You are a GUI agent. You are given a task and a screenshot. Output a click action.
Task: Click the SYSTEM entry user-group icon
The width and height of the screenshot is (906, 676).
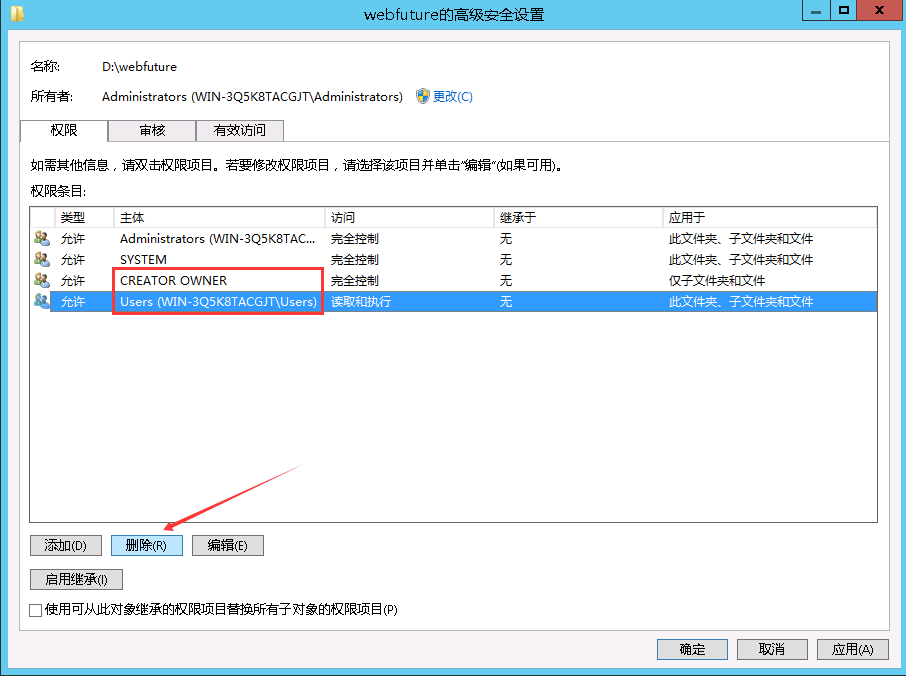[41, 260]
